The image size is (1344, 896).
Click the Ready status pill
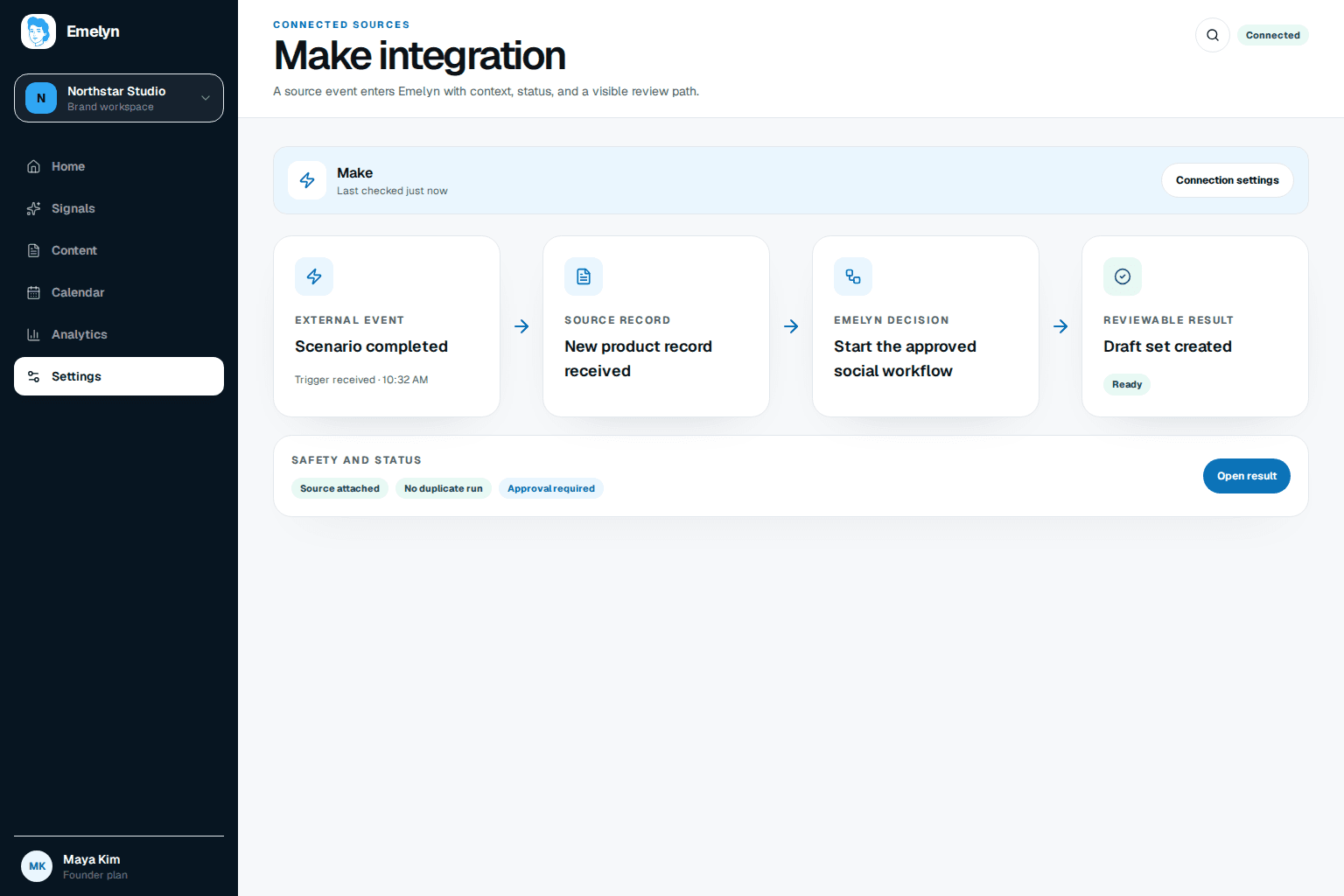click(1127, 384)
